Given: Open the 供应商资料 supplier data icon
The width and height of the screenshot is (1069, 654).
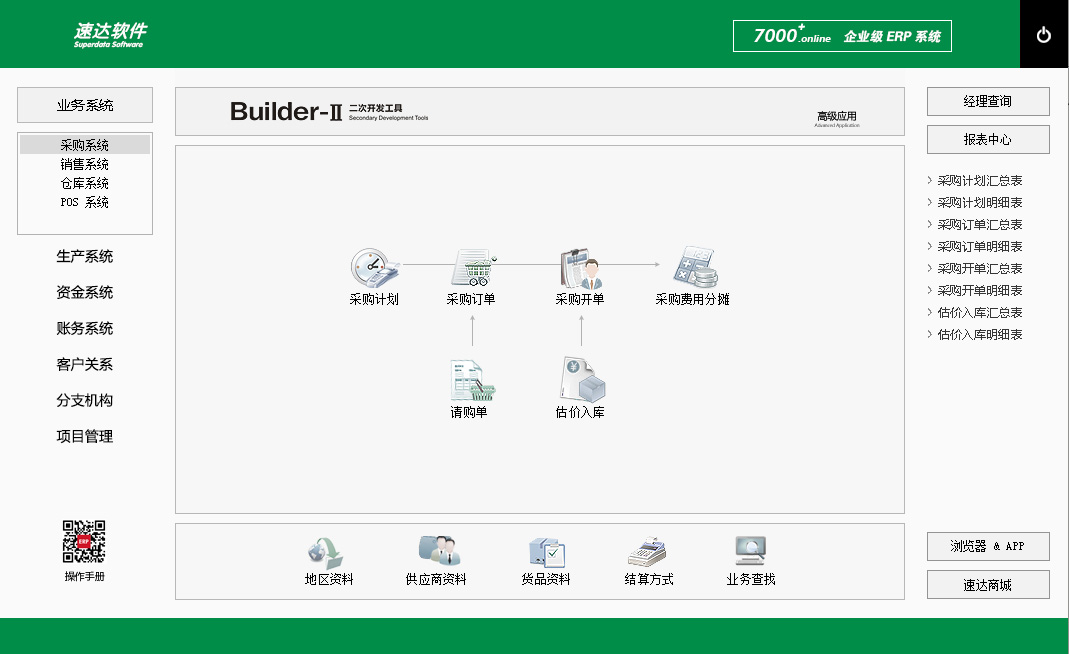Looking at the screenshot, I should [x=436, y=552].
